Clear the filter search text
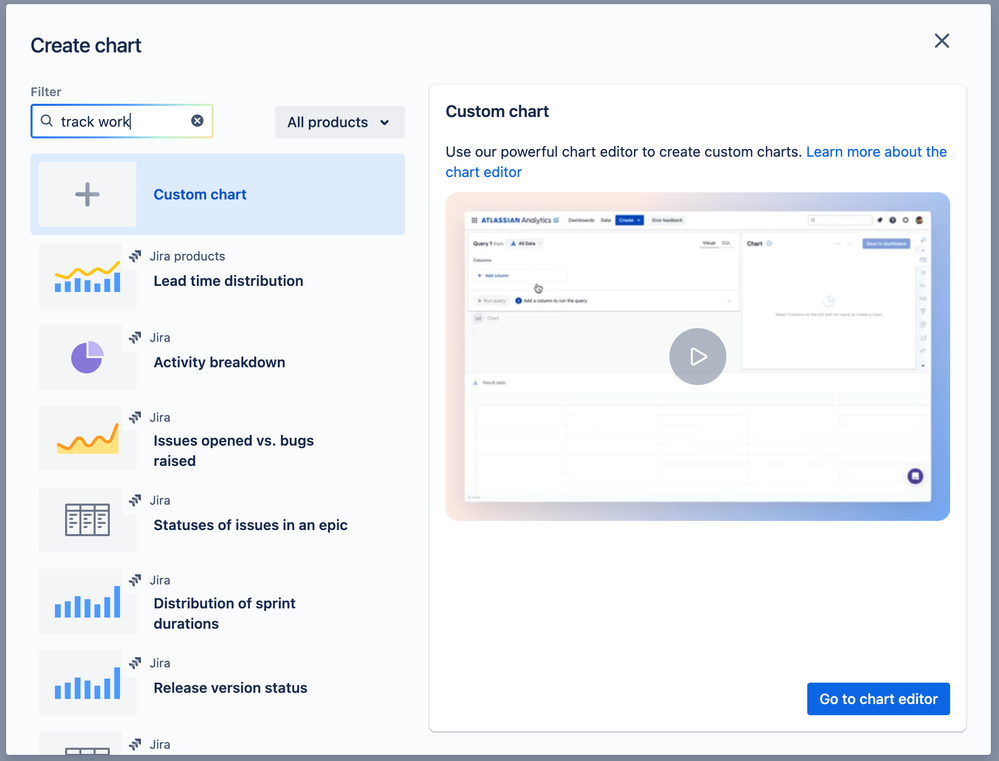999x761 pixels. pos(198,120)
